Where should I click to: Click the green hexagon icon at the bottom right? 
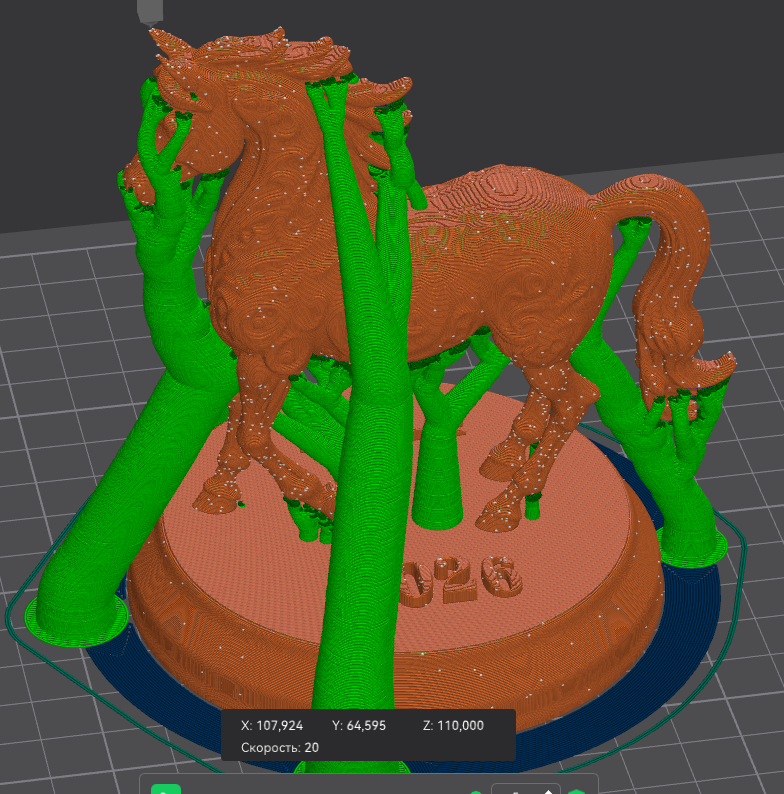(576, 790)
